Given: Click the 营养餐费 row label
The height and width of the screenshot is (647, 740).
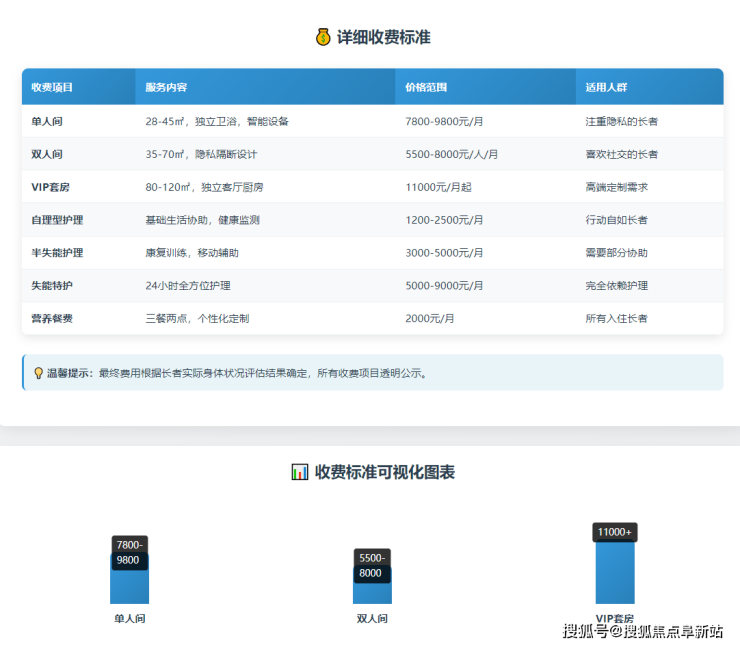Looking at the screenshot, I should [x=52, y=319].
